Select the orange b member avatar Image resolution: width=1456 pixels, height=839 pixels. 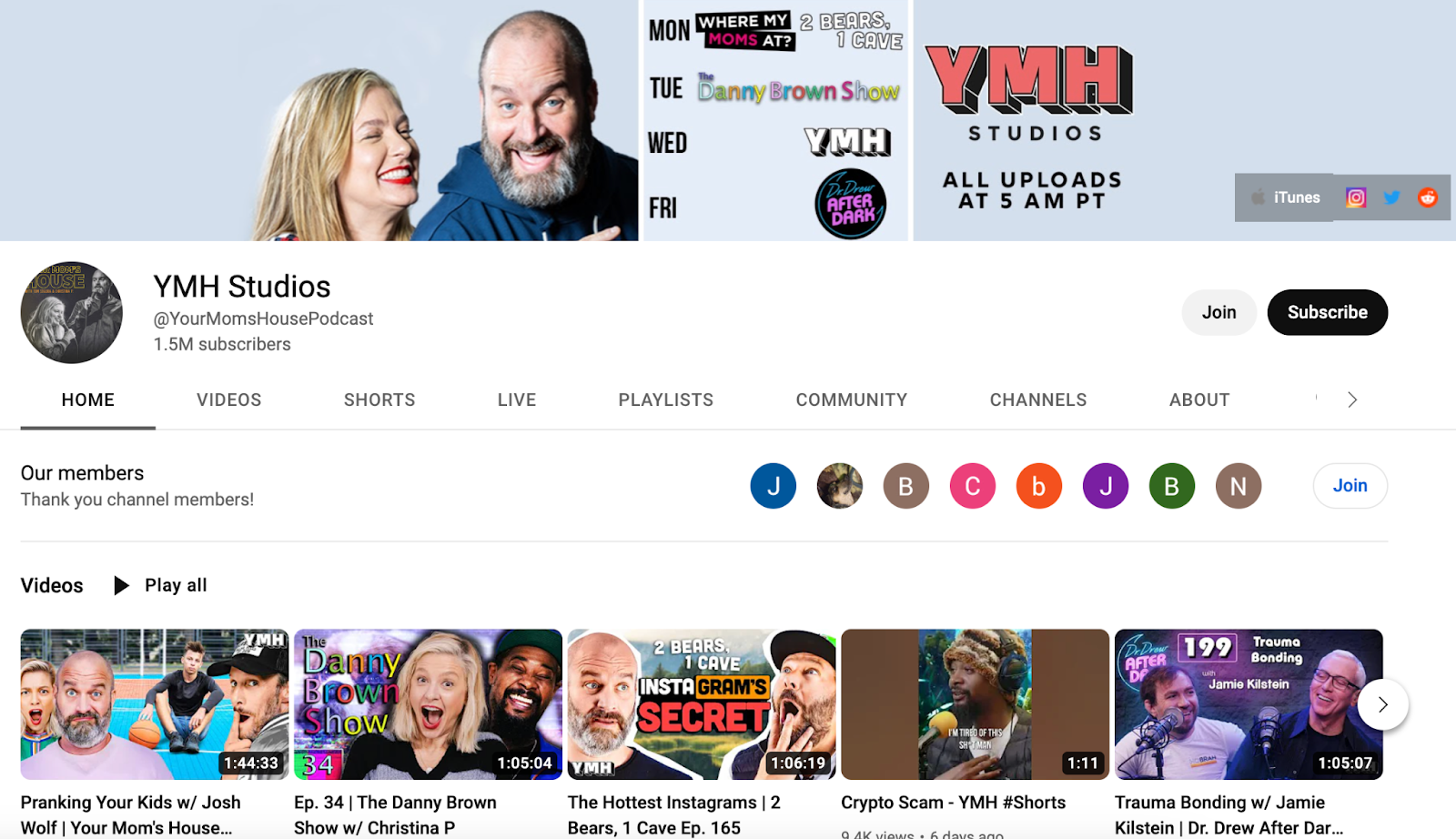(1039, 486)
